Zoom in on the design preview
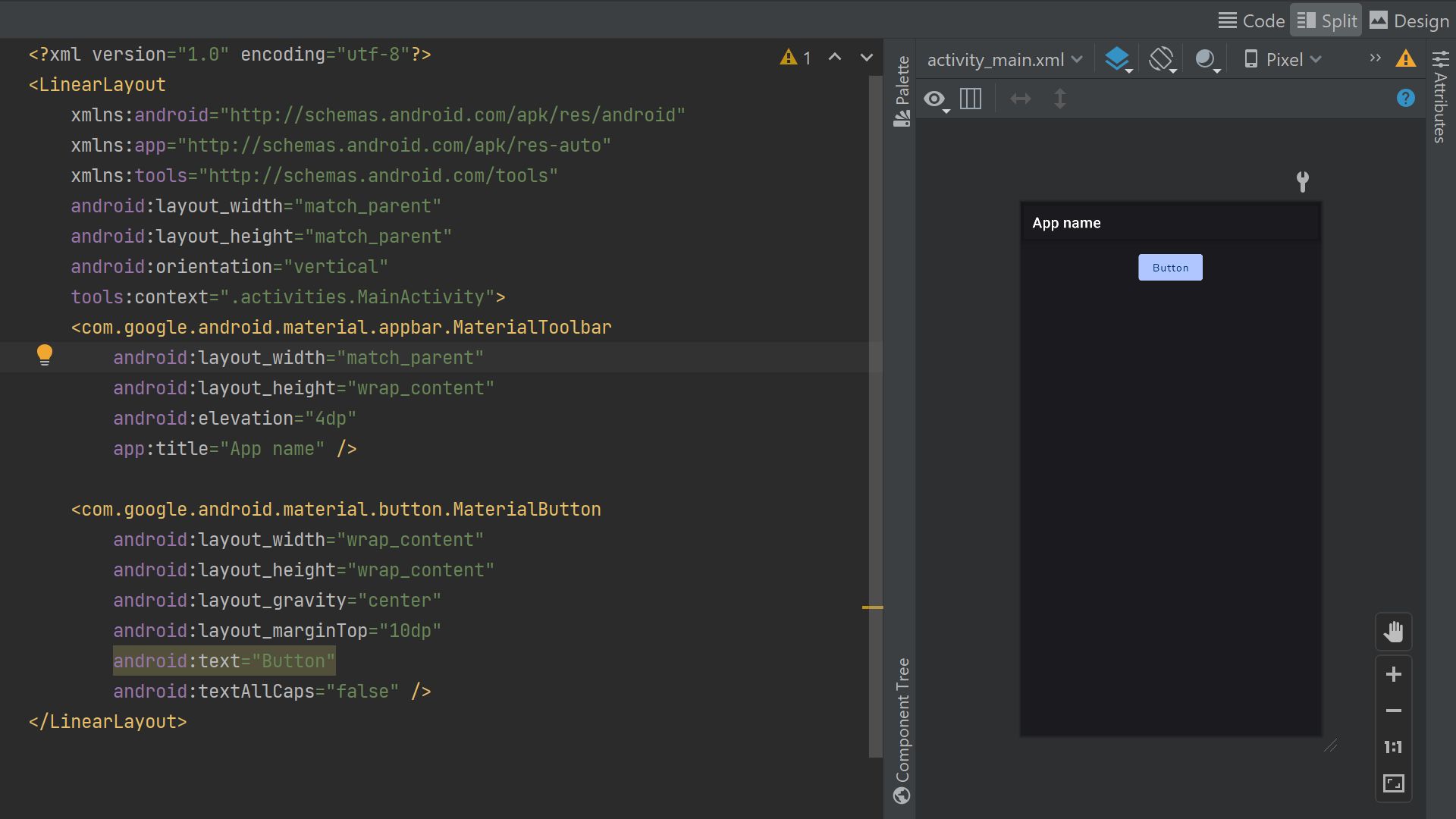Screen dimensions: 1456x819 (x=1393, y=674)
